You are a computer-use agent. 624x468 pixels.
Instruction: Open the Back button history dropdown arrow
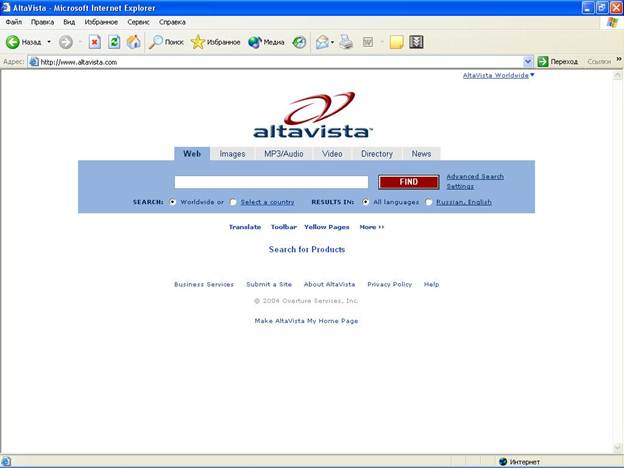pyautogui.click(x=49, y=42)
